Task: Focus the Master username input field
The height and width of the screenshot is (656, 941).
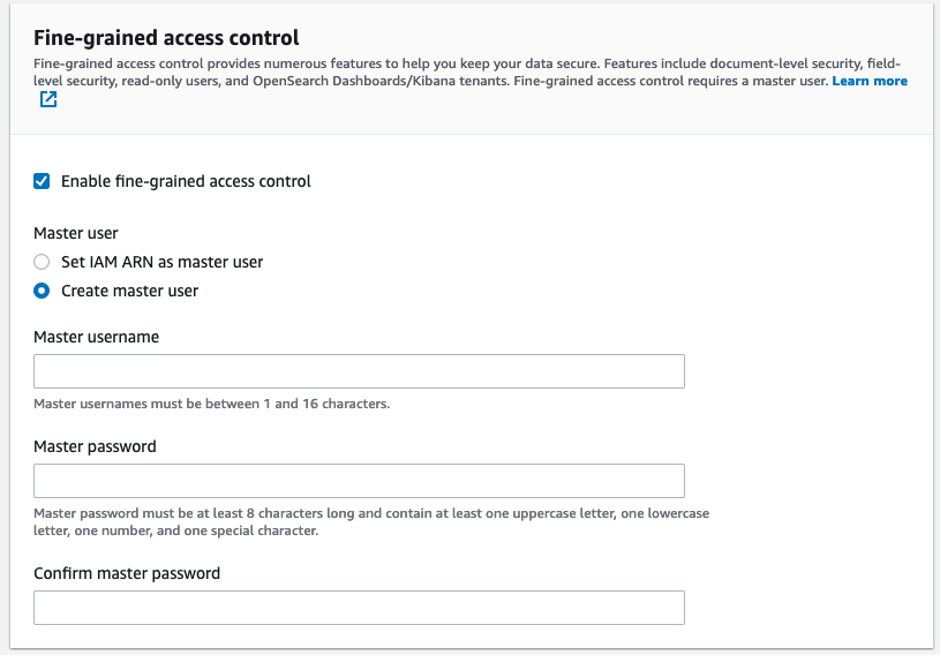Action: click(x=359, y=371)
